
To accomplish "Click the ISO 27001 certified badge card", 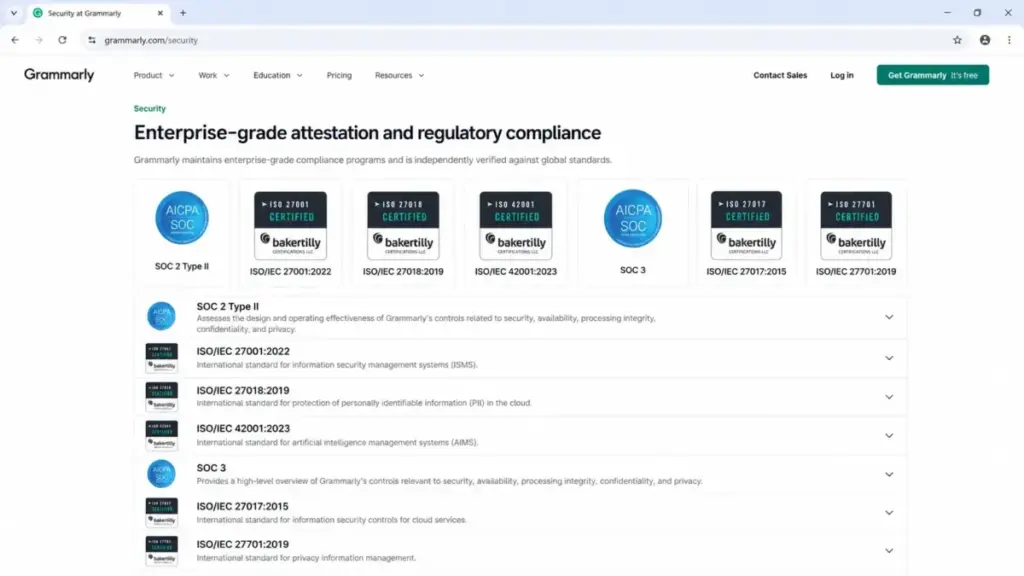I will coord(291,232).
